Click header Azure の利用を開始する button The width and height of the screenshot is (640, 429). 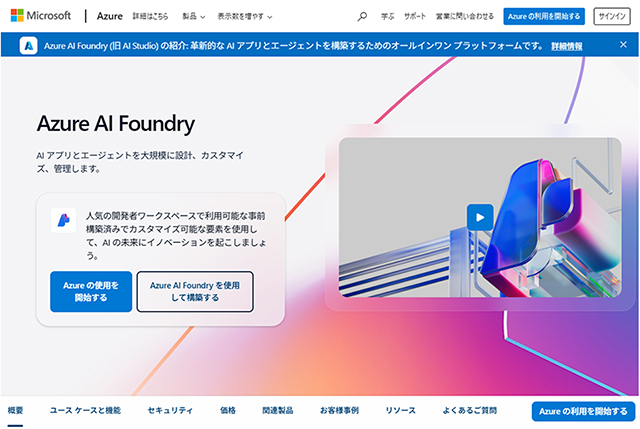point(544,16)
